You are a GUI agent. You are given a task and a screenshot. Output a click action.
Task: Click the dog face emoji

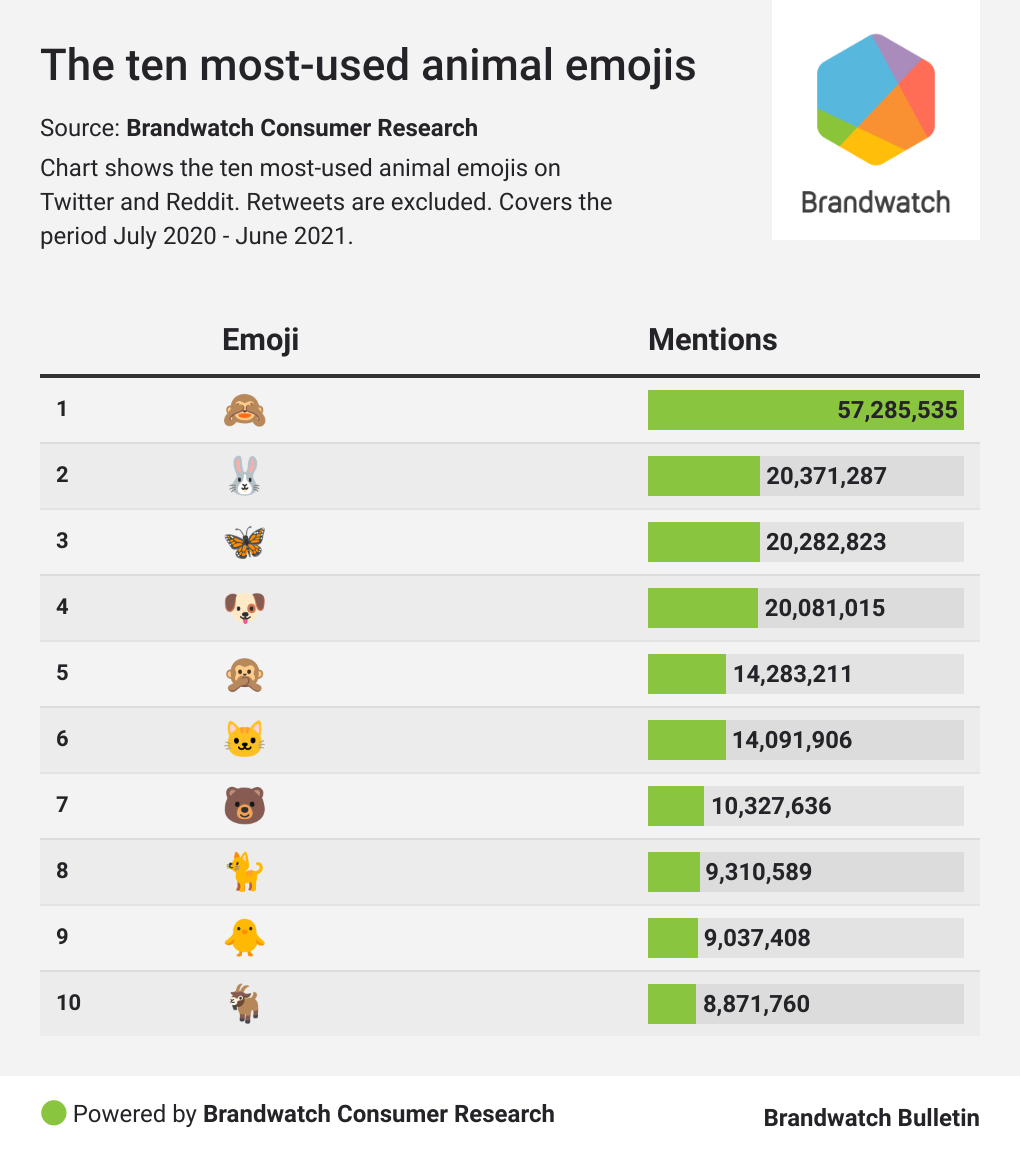click(245, 608)
